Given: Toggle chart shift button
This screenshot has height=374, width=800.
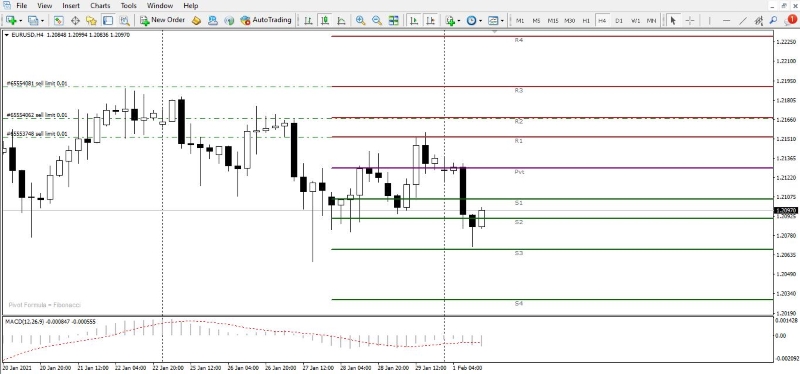Looking at the screenshot, I should pyautogui.click(x=431, y=20).
